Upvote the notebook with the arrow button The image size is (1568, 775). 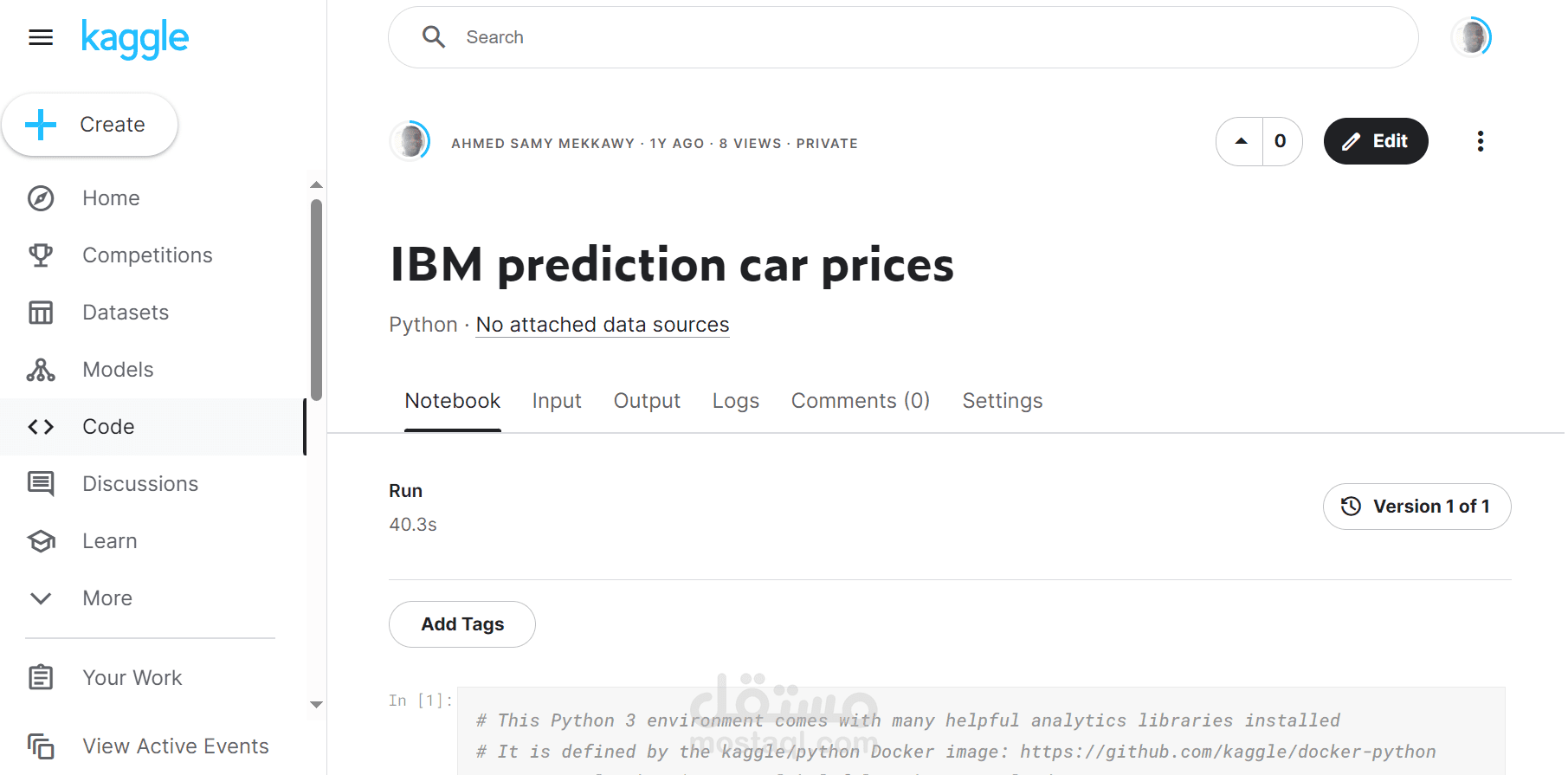[1241, 141]
